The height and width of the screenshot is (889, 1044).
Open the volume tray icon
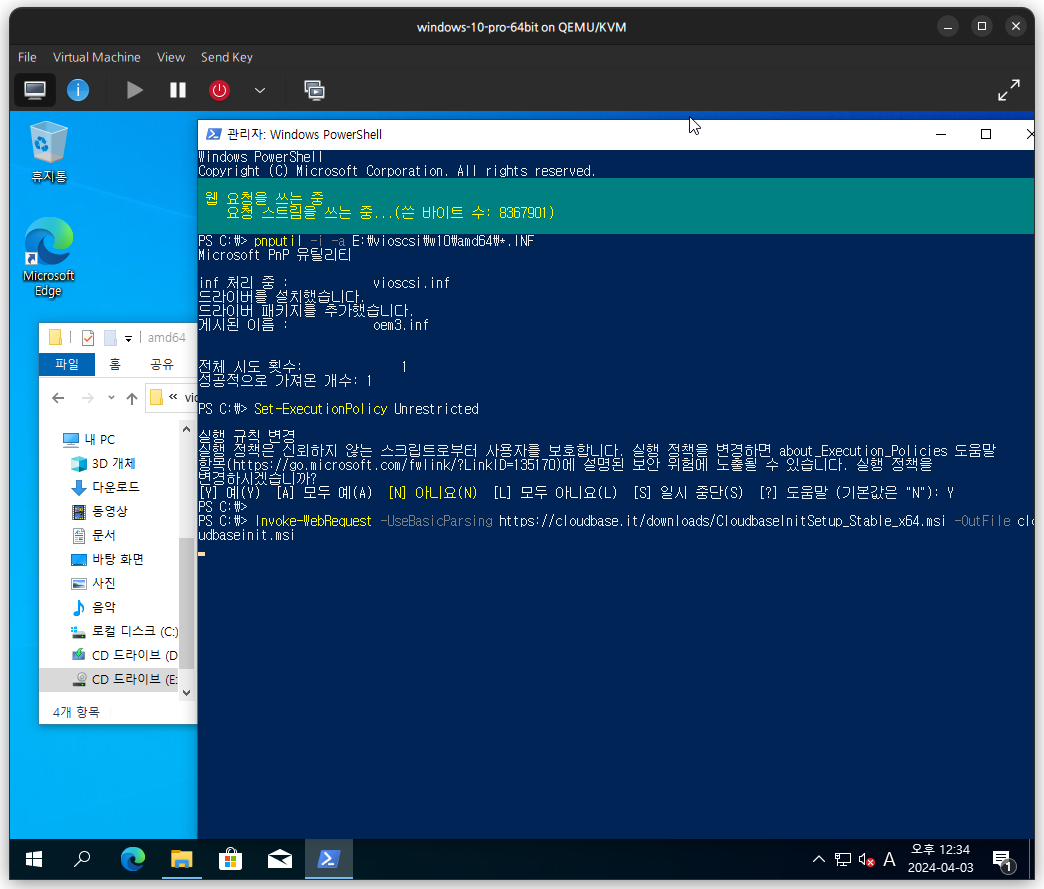pos(866,860)
